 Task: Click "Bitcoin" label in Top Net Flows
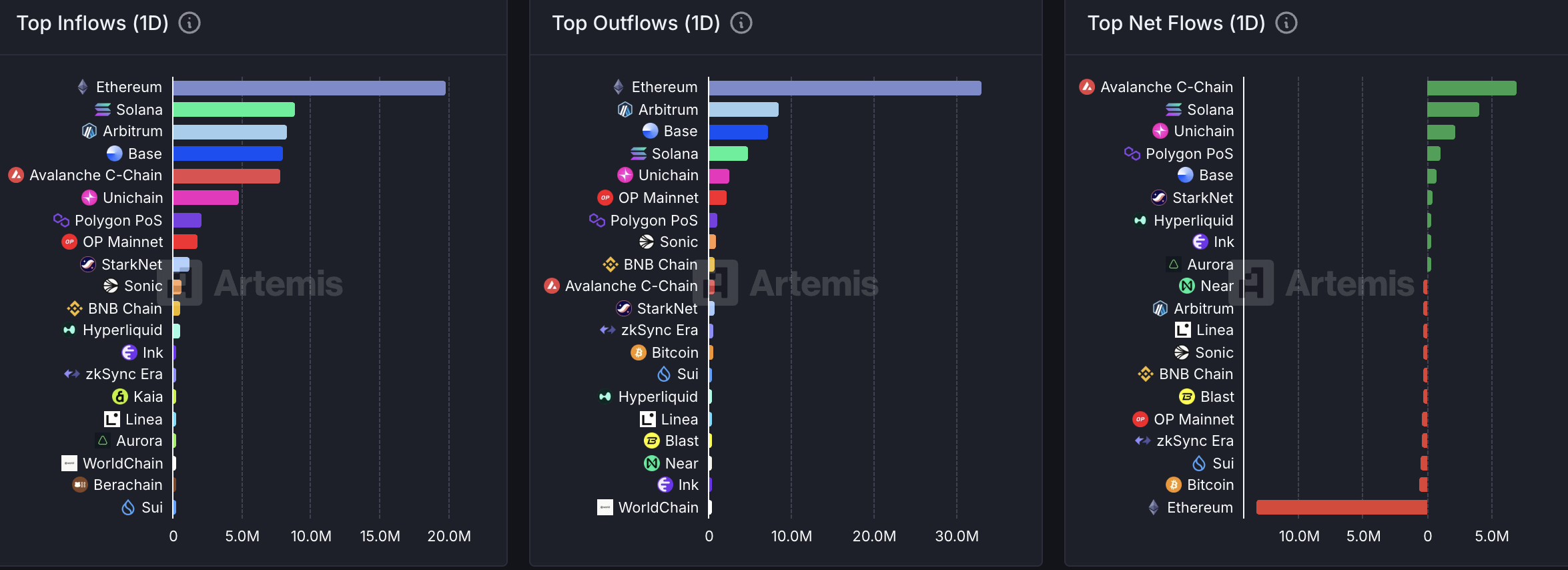pos(1211,485)
